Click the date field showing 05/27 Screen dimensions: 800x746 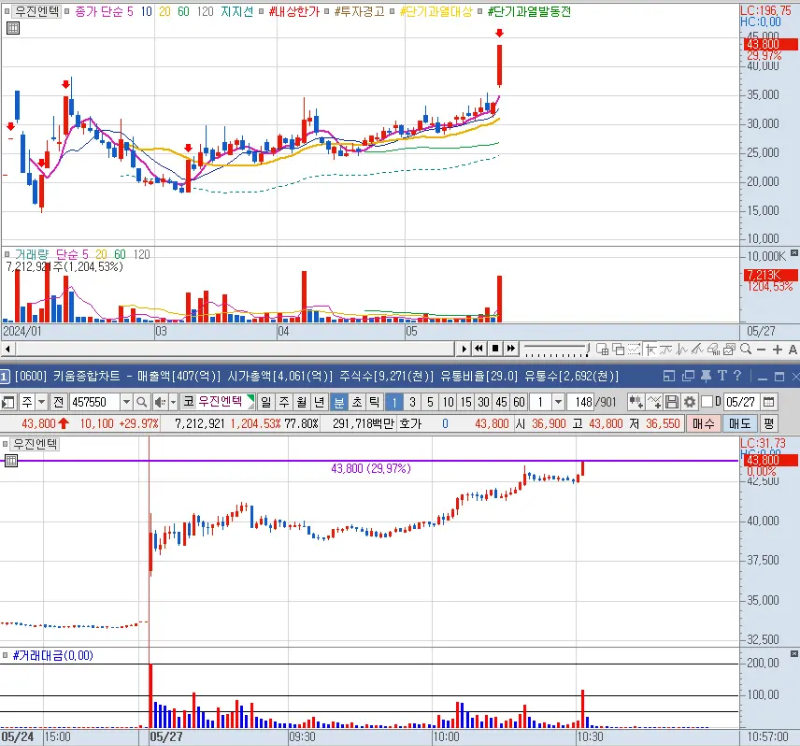coord(741,402)
